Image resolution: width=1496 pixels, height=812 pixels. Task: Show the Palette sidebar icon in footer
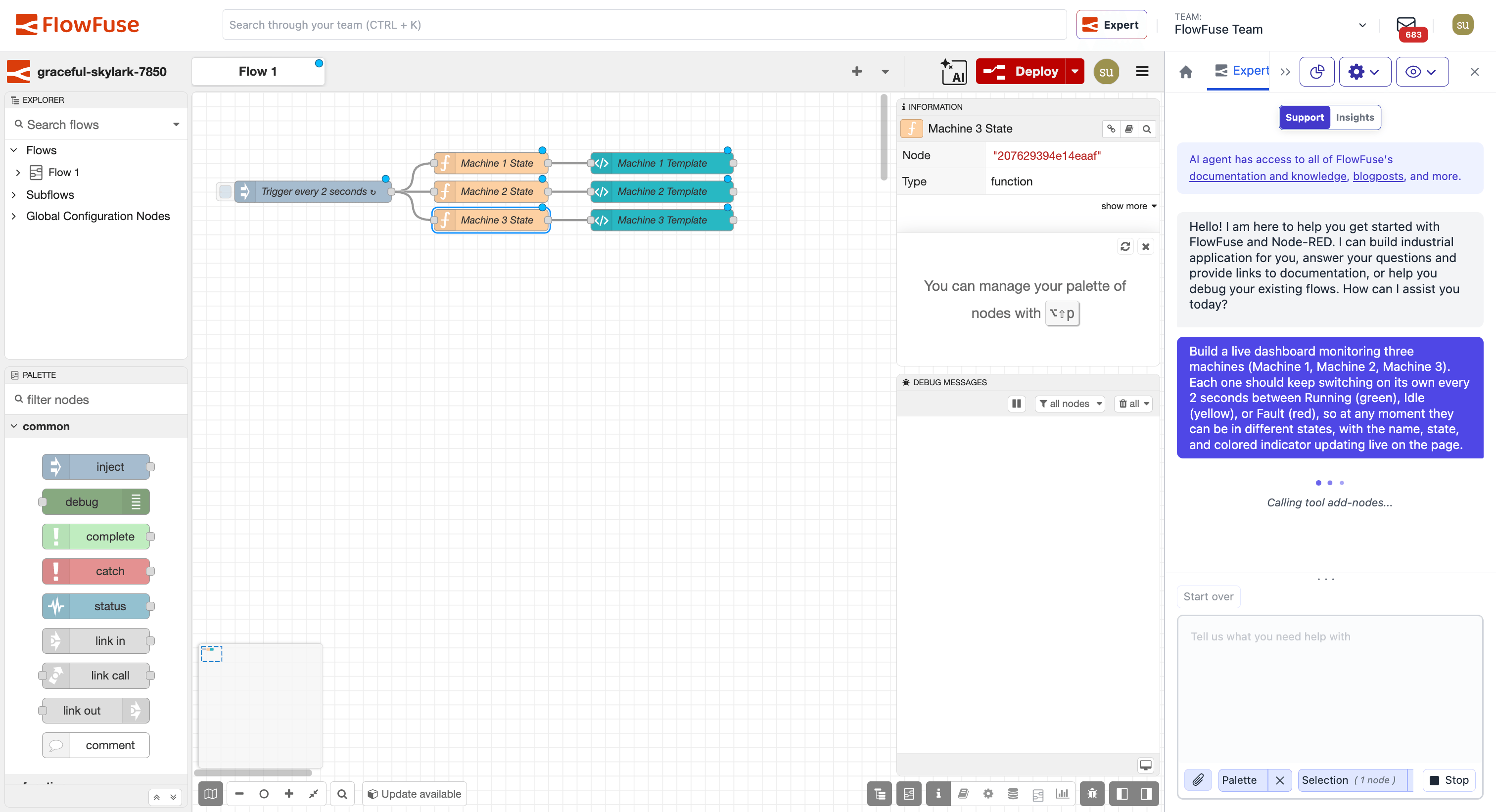coord(909,793)
